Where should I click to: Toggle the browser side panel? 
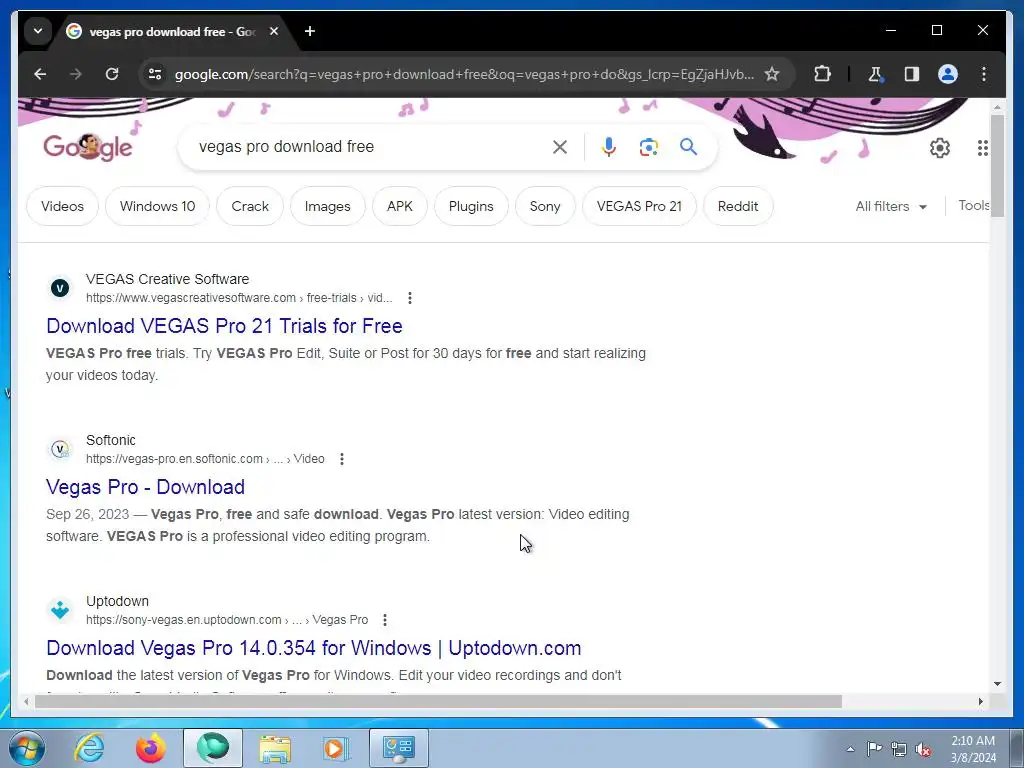(x=912, y=74)
